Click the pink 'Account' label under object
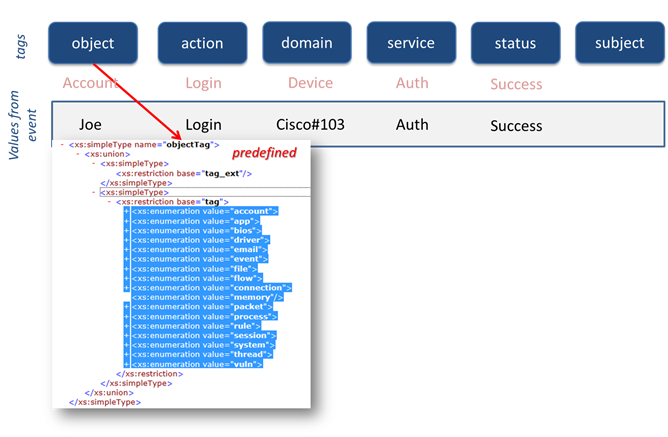668x437 pixels. click(90, 83)
